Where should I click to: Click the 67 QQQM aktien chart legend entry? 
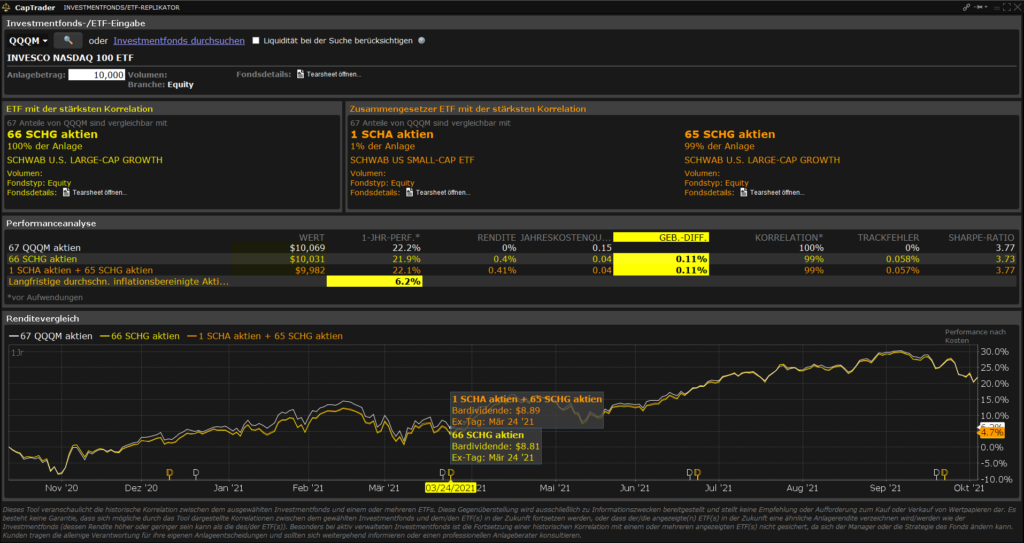pos(50,336)
